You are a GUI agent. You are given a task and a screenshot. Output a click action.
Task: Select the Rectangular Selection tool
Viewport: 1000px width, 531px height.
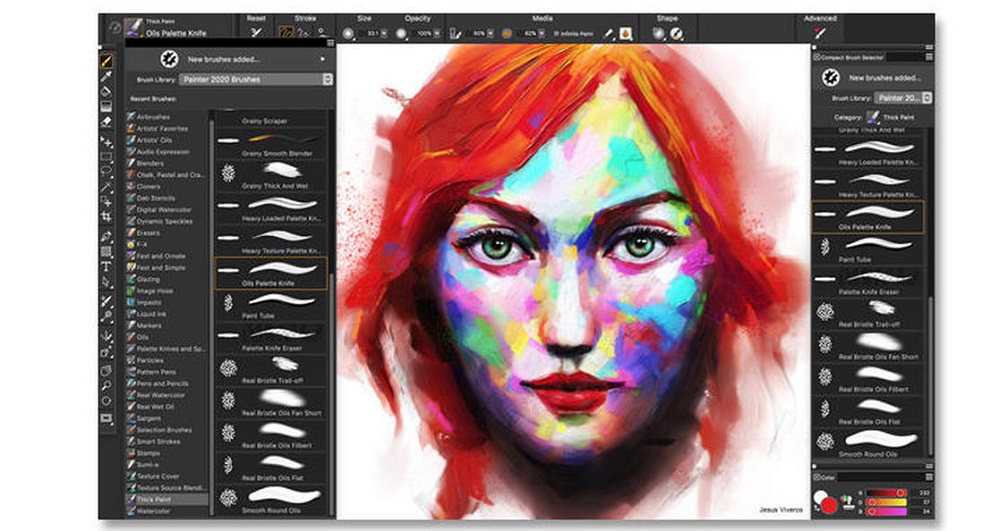point(107,157)
